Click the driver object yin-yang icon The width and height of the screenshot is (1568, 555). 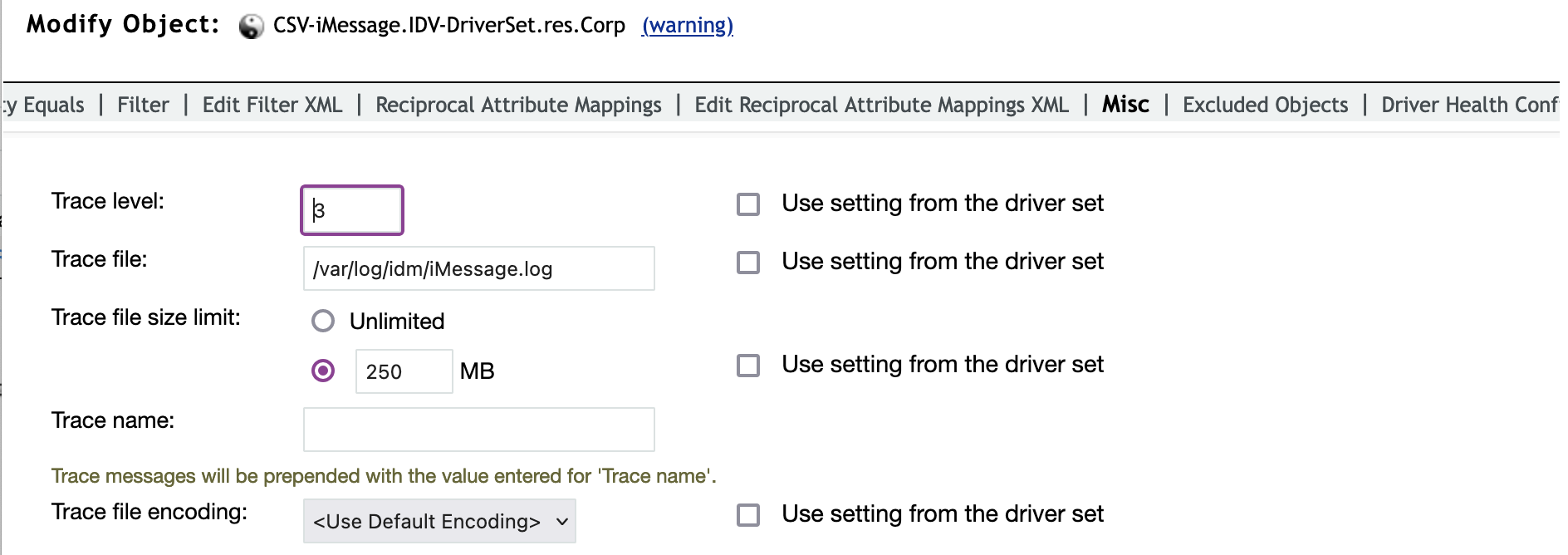251,27
